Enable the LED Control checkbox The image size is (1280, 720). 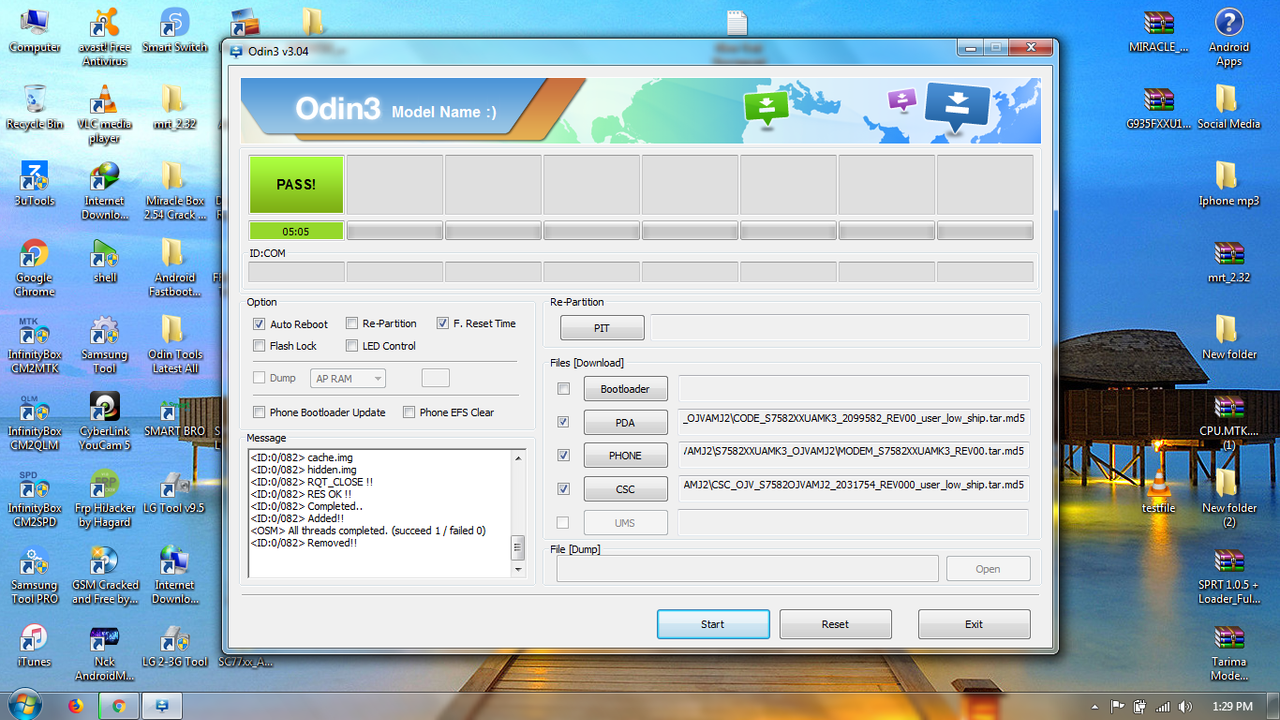click(x=352, y=345)
